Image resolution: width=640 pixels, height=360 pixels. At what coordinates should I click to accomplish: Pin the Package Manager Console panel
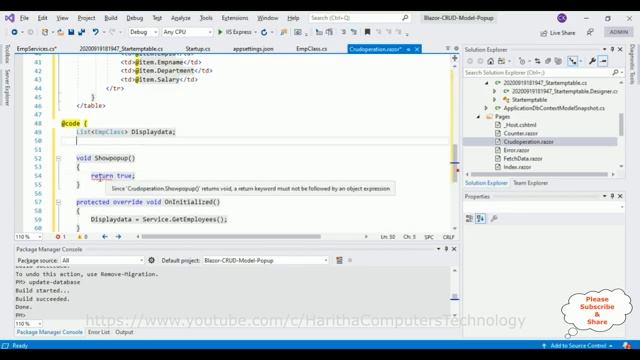[446, 249]
